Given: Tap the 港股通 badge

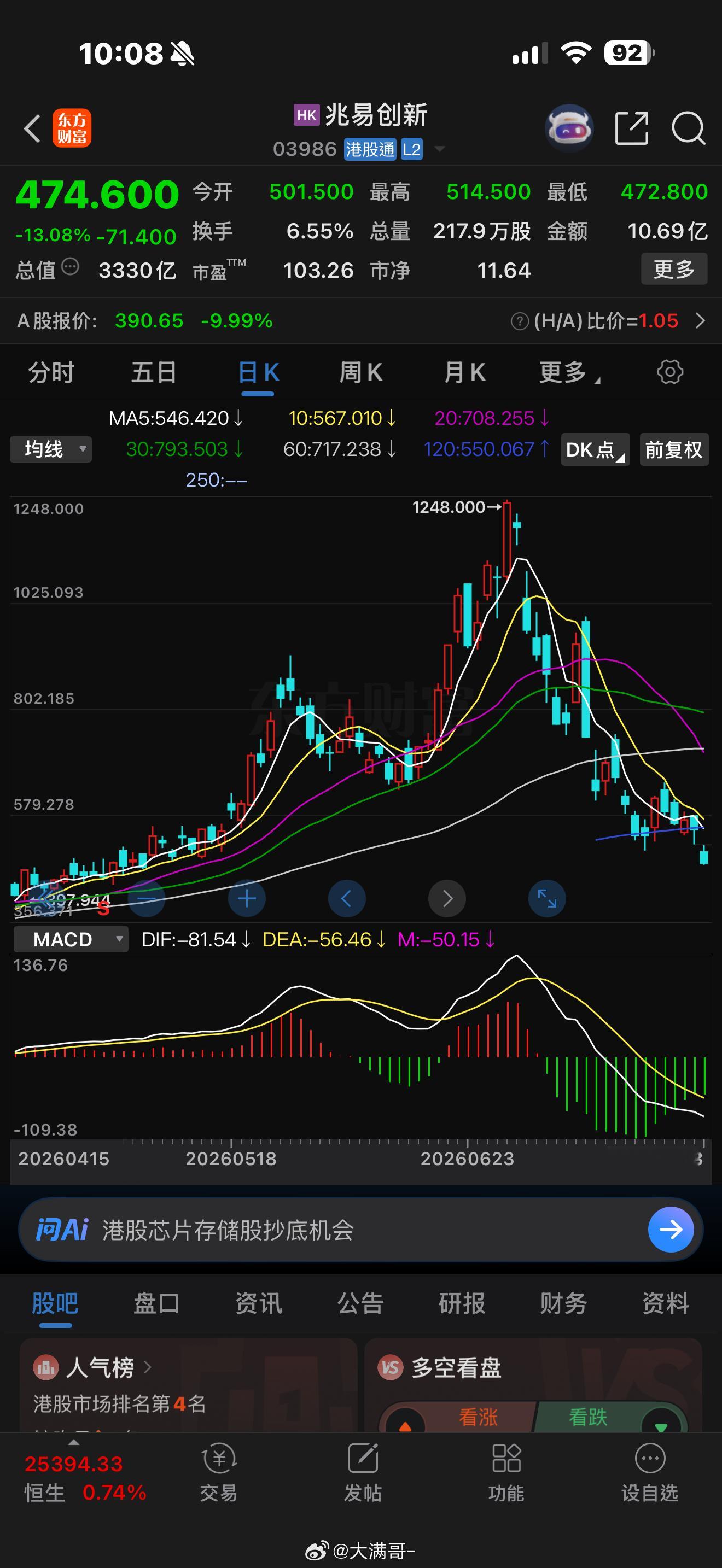Looking at the screenshot, I should coord(370,149).
